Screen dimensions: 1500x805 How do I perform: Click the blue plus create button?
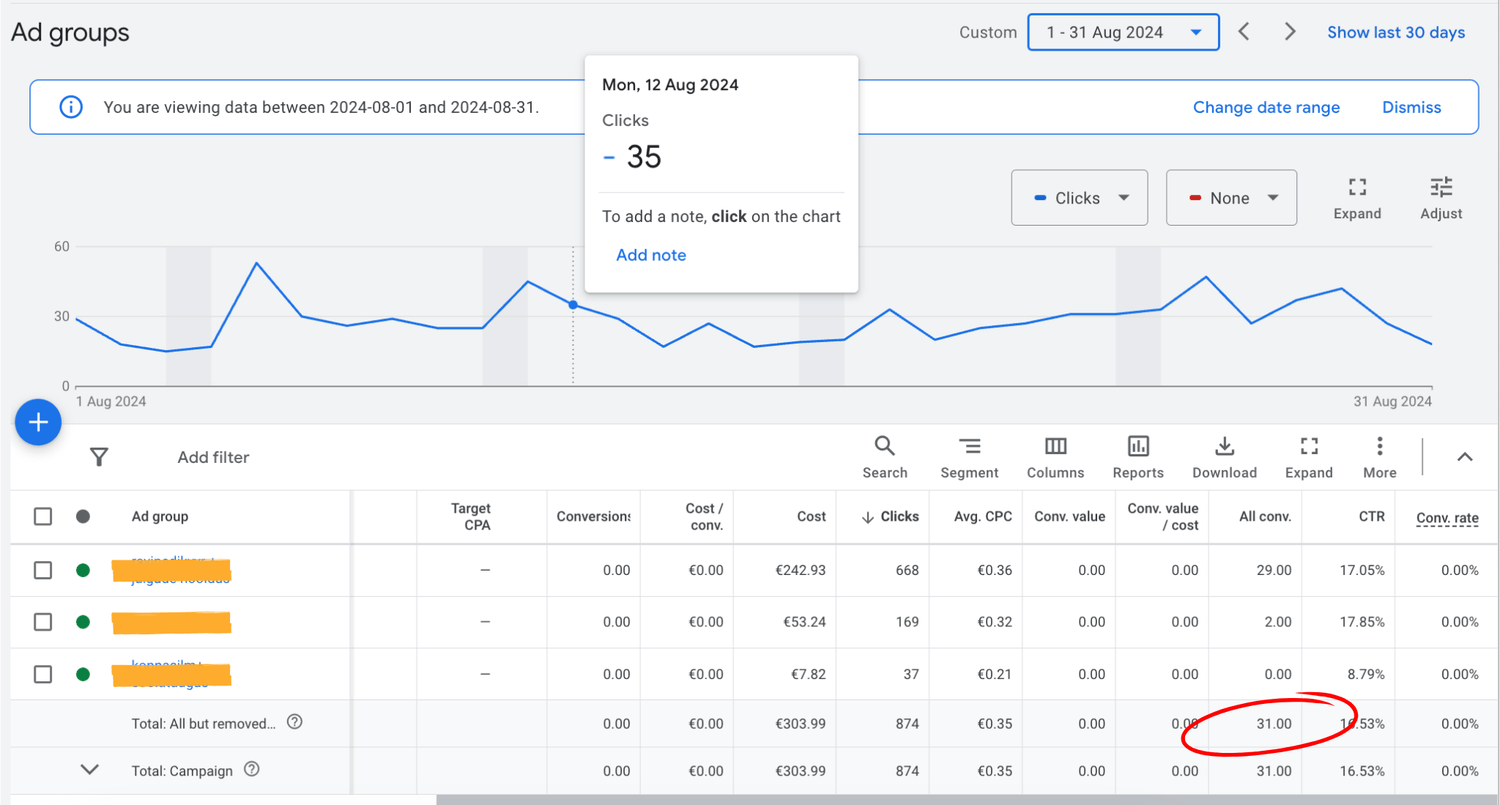(x=38, y=423)
